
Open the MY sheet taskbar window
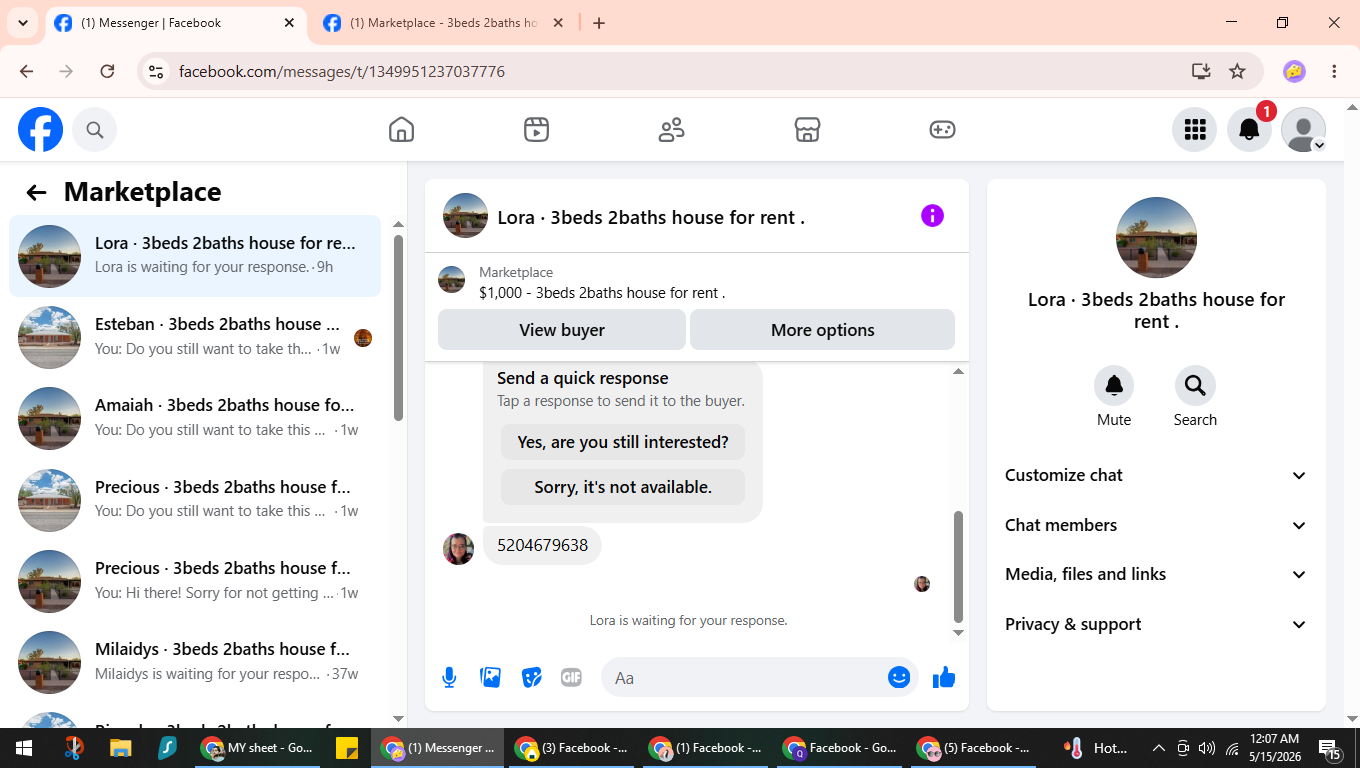click(256, 748)
